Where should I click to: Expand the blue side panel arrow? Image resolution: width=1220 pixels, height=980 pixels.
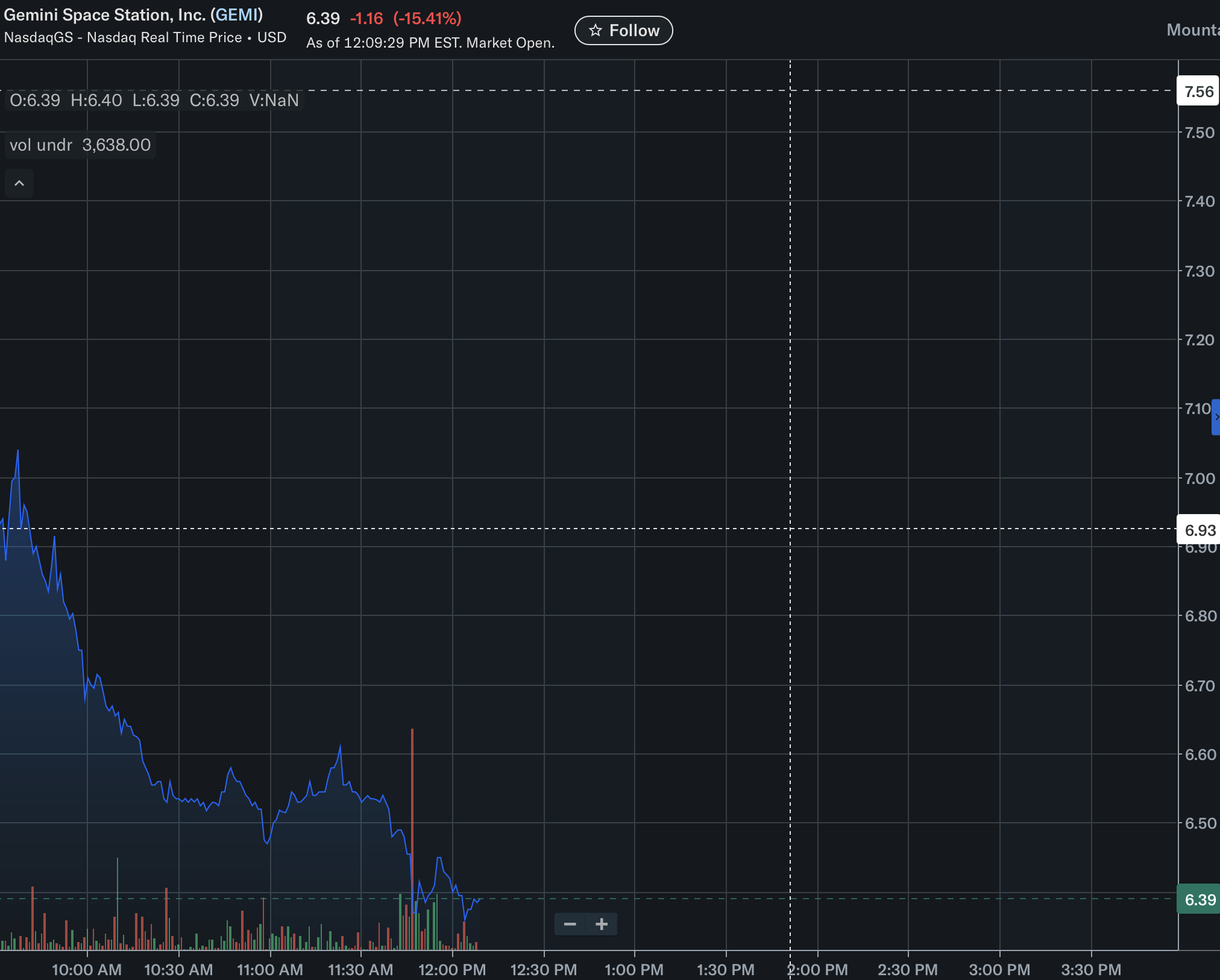point(1216,417)
